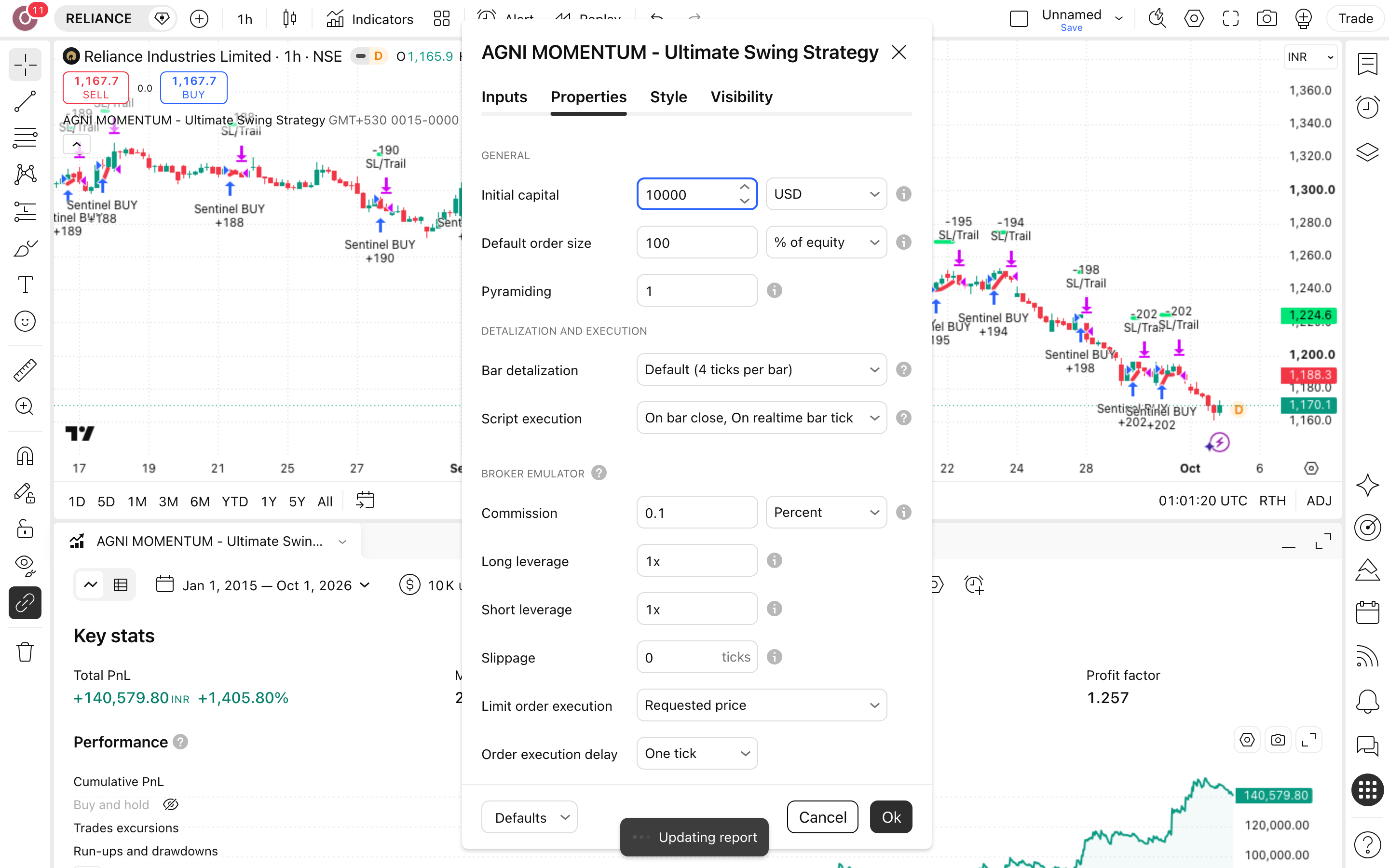Screen dimensions: 1389x868
Task: Switch to the Inputs tab
Action: pyautogui.click(x=504, y=97)
